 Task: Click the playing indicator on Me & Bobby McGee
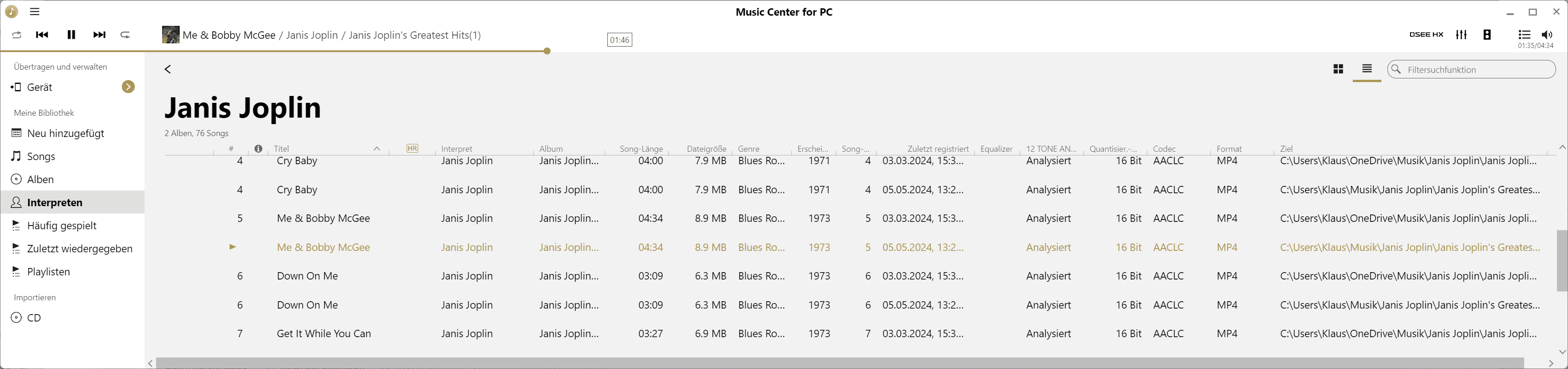232,247
